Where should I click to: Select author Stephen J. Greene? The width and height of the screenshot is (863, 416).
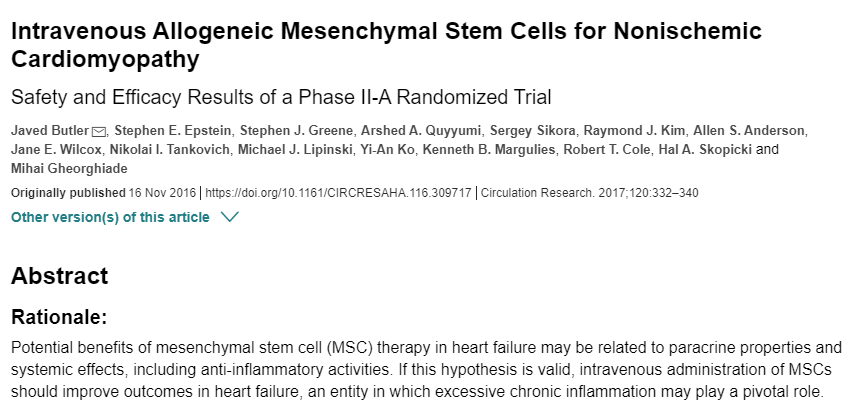coord(296,131)
